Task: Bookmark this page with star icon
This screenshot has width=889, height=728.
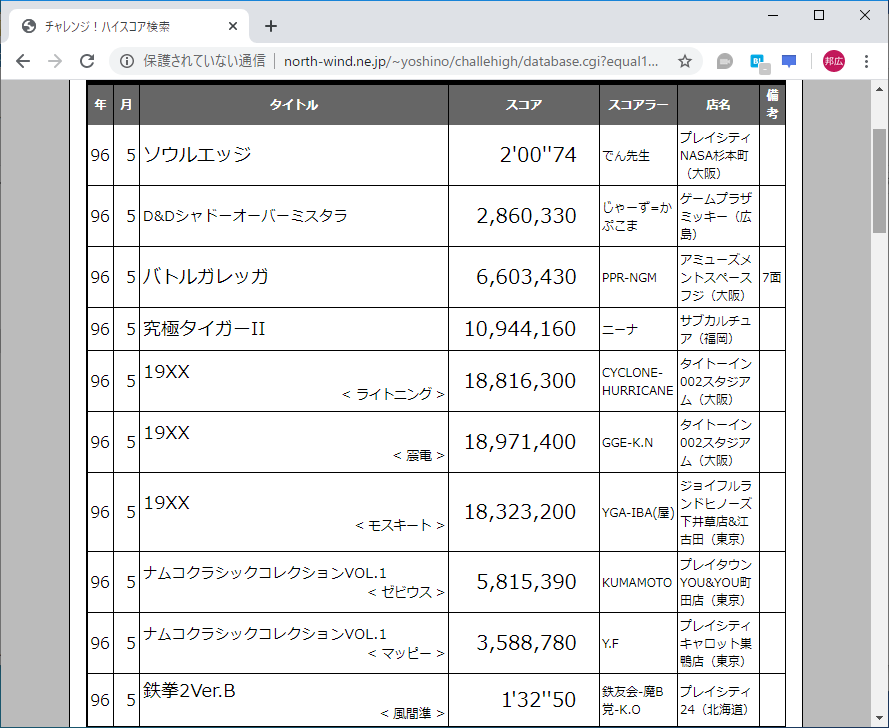Action: point(685,61)
